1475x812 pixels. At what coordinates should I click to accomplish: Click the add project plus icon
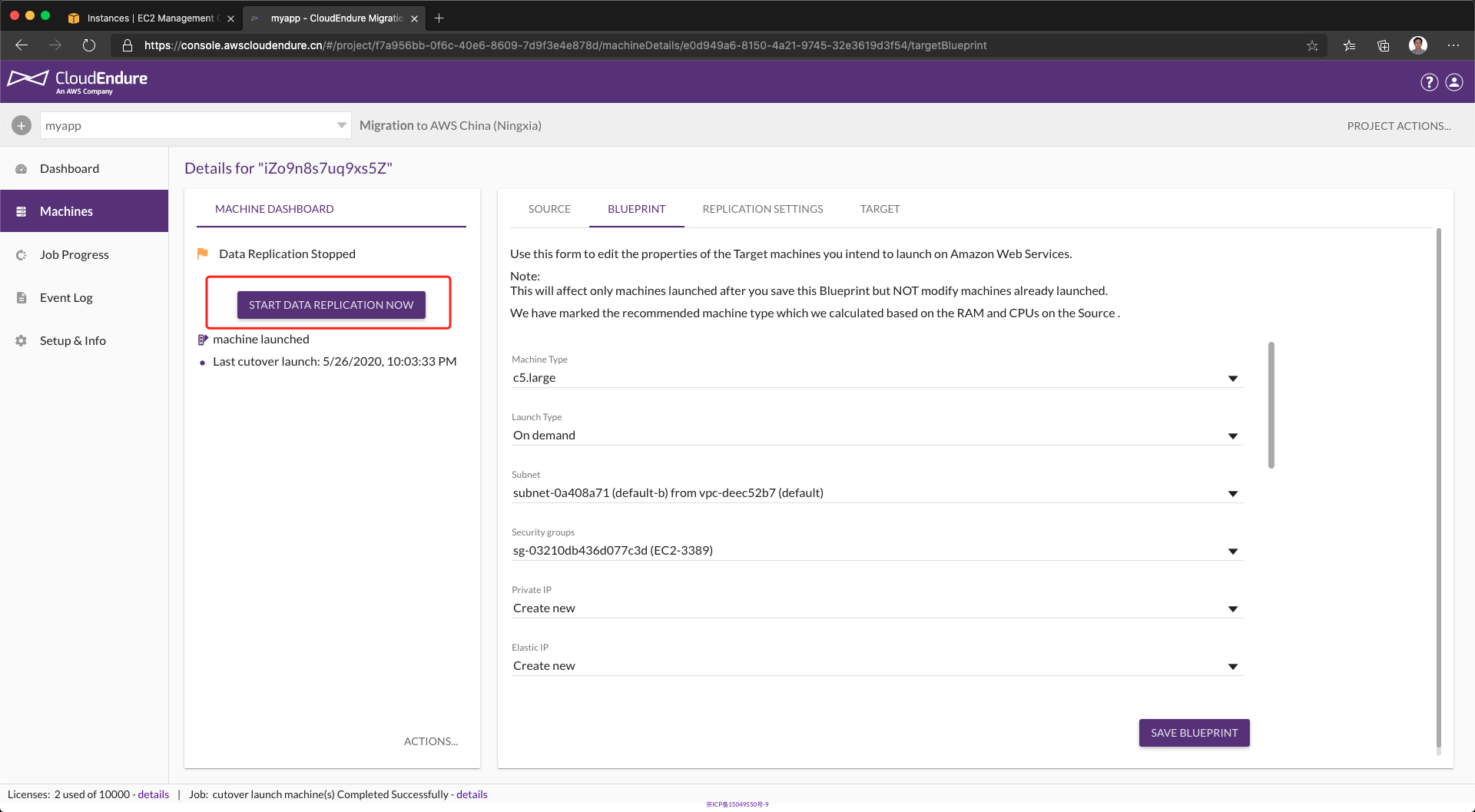tap(22, 125)
